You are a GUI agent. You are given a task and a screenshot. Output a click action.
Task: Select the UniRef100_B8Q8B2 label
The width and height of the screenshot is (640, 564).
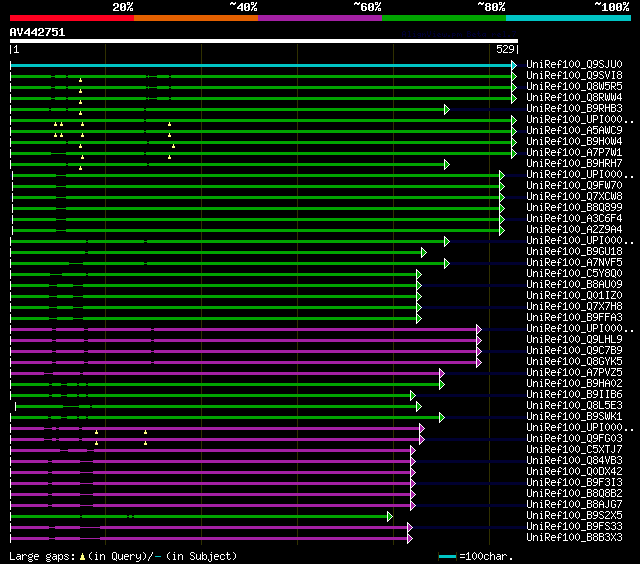[x=574, y=494]
